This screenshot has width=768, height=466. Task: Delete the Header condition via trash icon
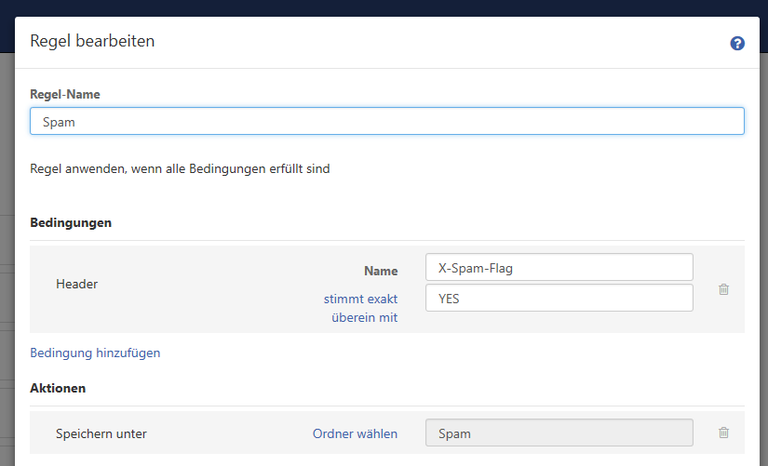[x=723, y=289]
